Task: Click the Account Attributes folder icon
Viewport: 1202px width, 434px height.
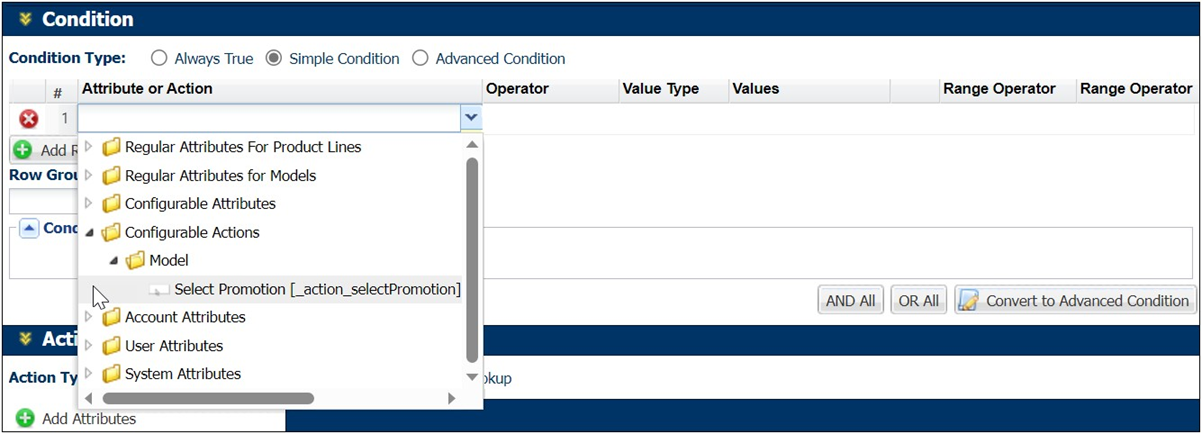Action: point(111,317)
